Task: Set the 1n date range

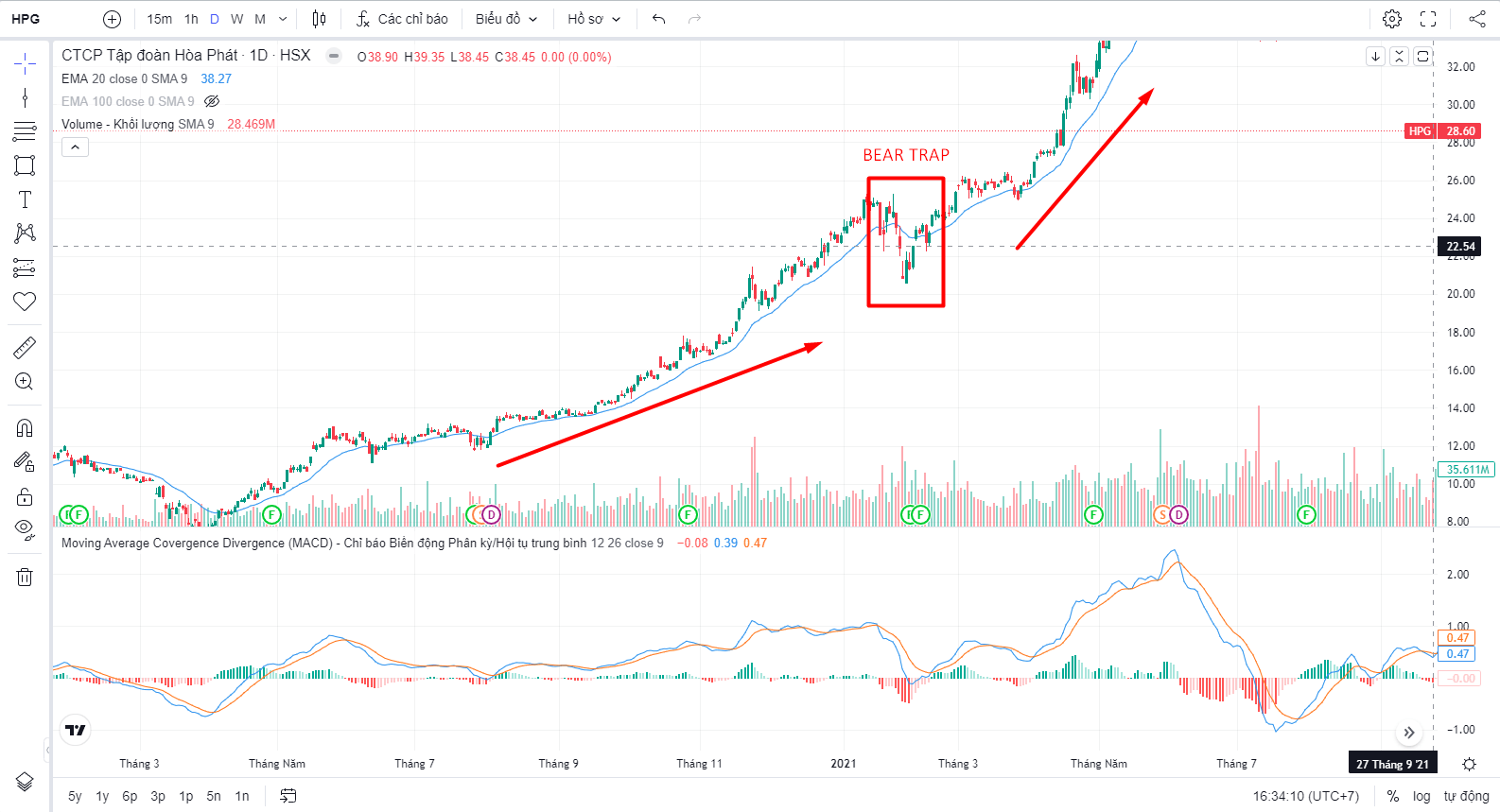Action: (242, 796)
